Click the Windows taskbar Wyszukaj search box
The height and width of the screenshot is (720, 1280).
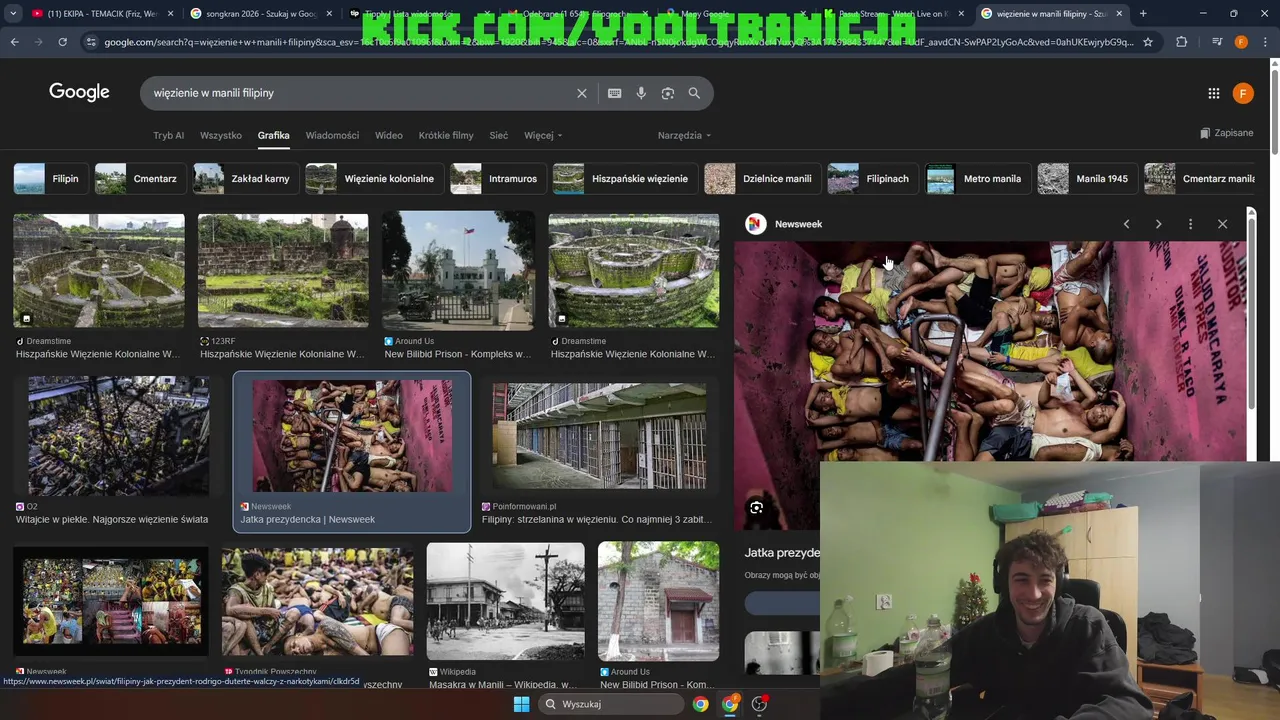[610, 704]
